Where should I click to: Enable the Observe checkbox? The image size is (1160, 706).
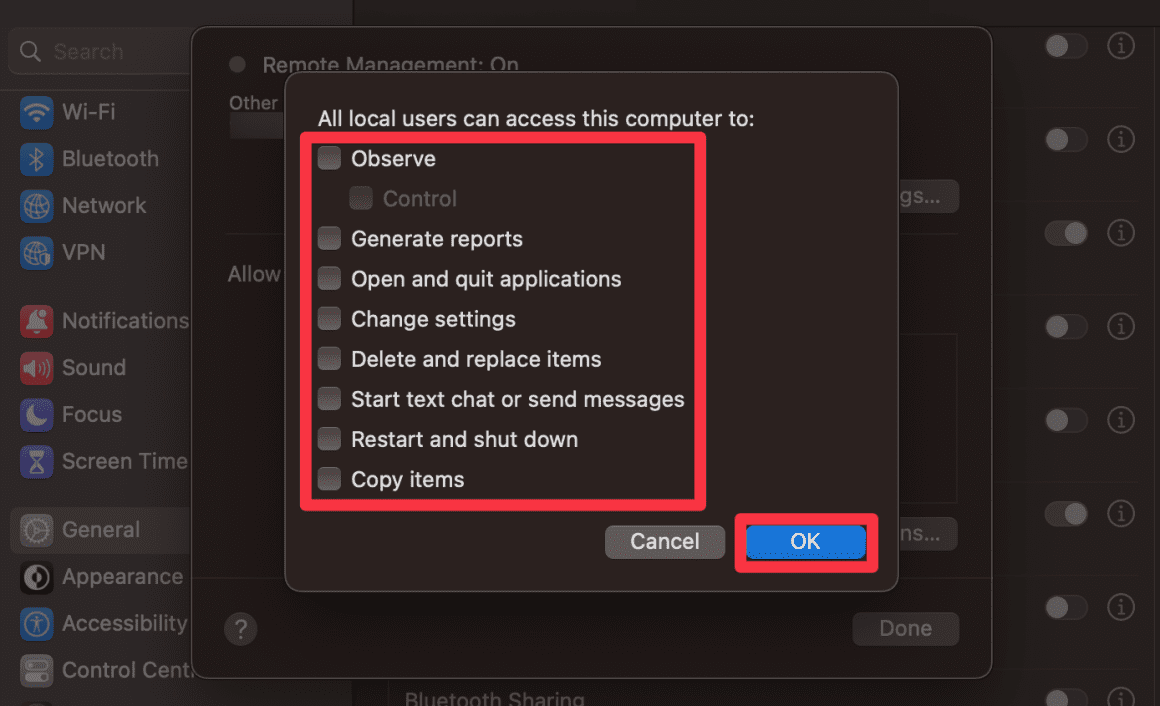[329, 158]
